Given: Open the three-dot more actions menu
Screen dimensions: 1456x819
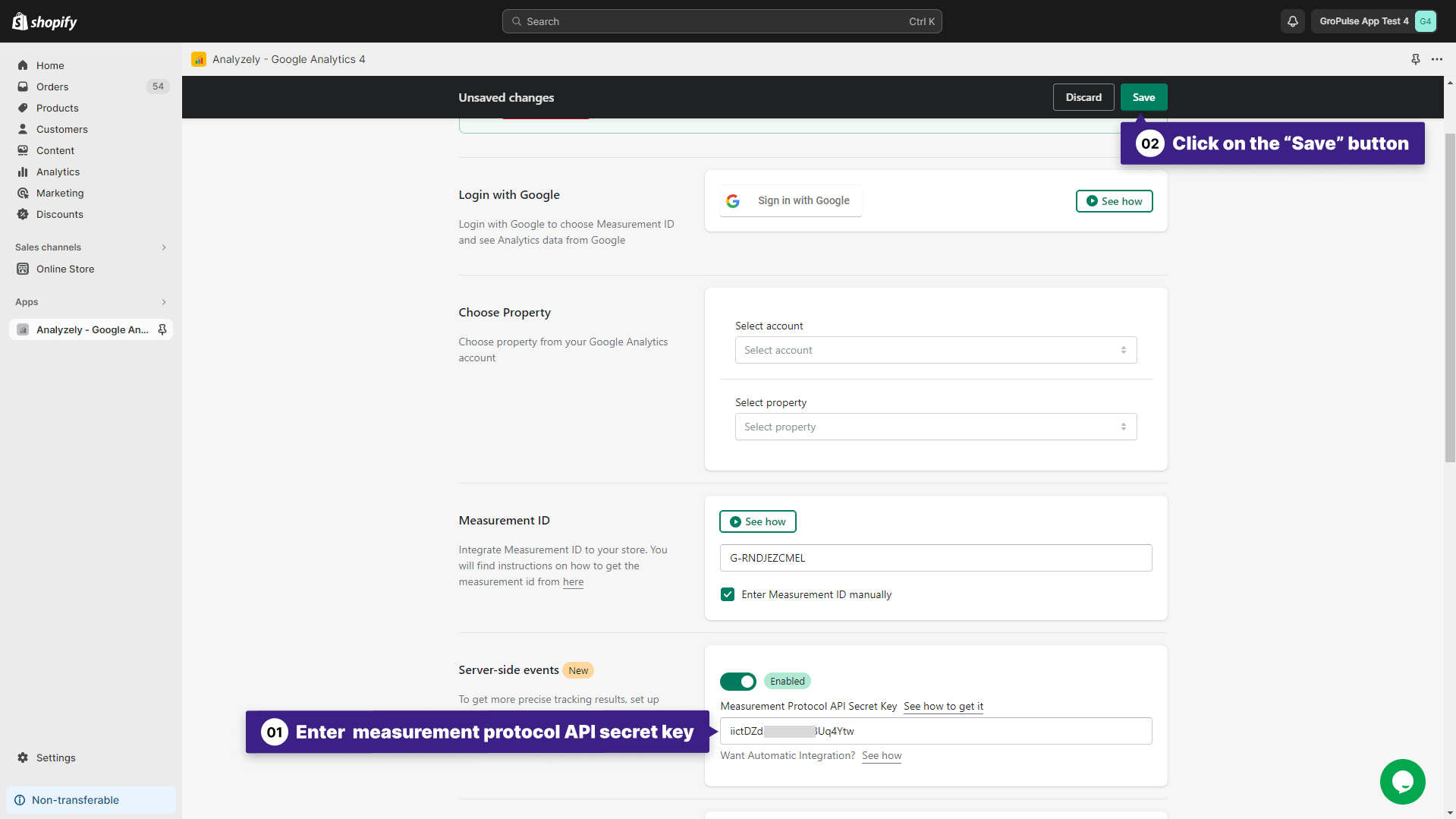Looking at the screenshot, I should tap(1437, 59).
